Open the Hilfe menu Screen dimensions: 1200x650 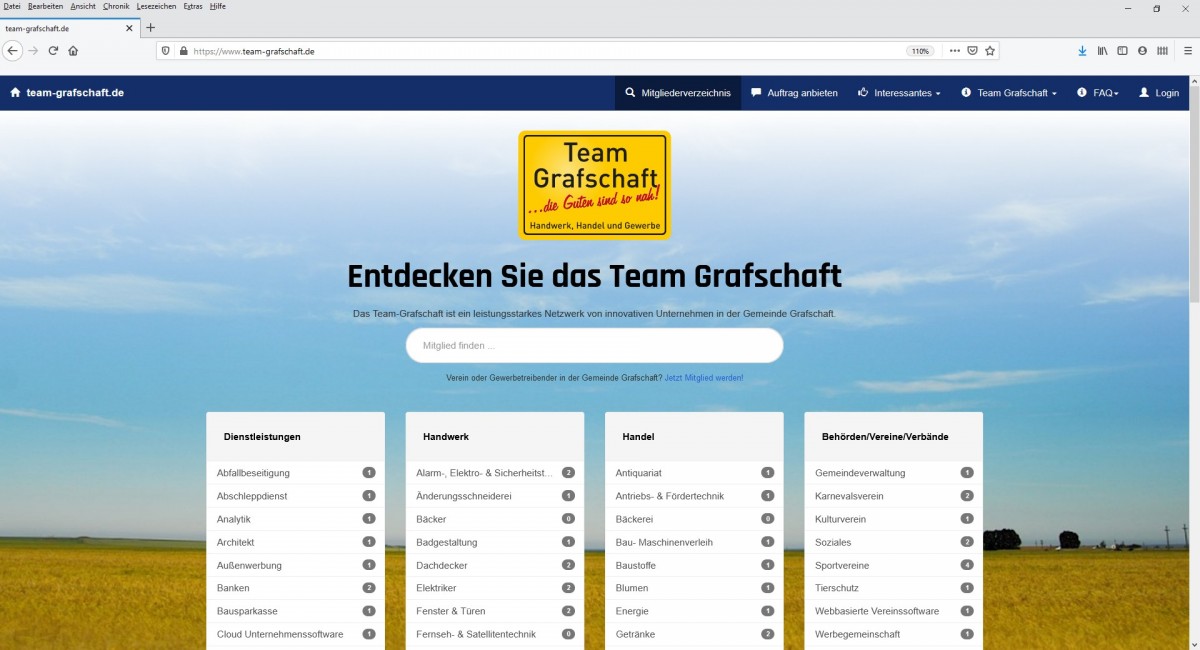point(218,6)
